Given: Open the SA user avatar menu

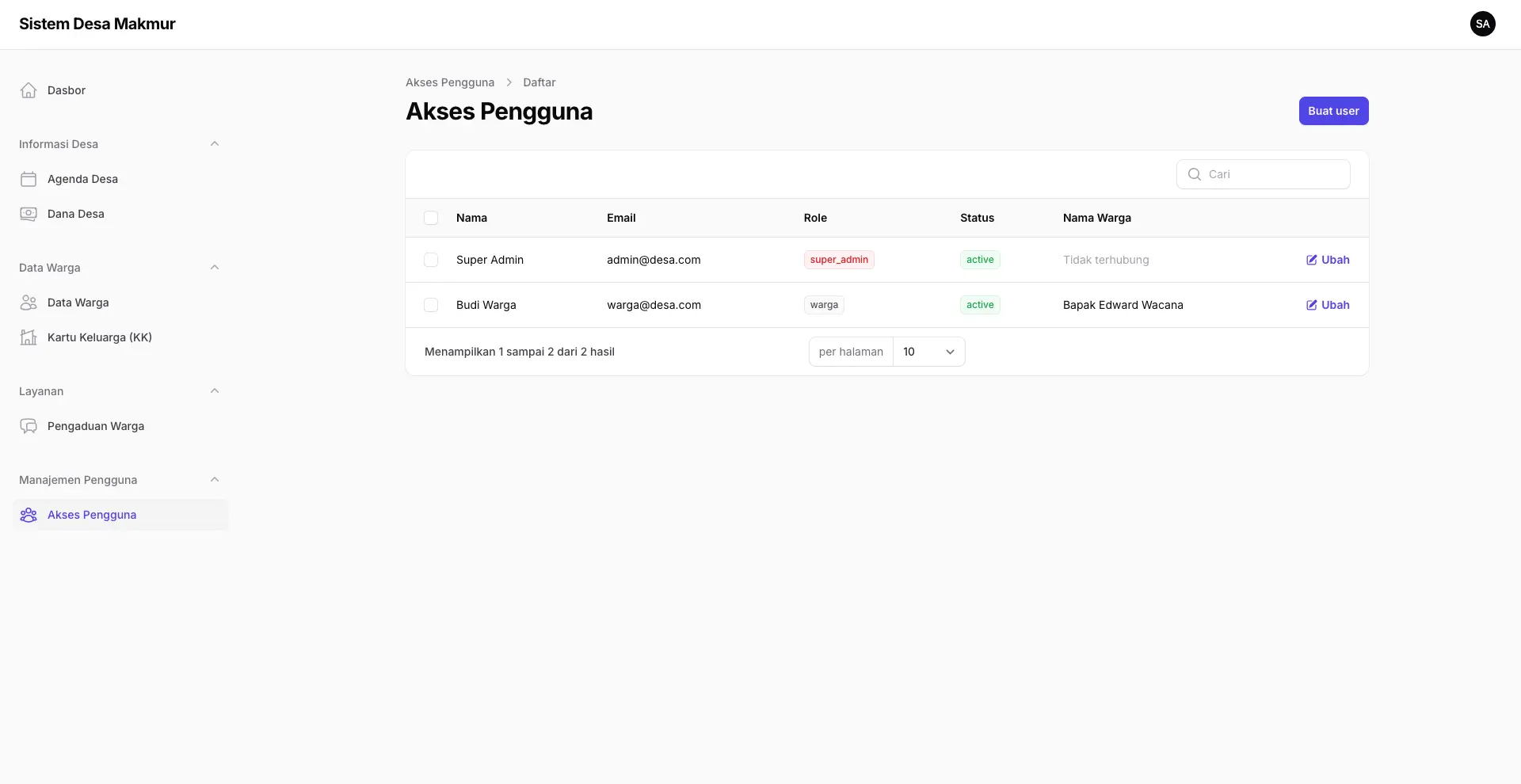Looking at the screenshot, I should (1482, 24).
